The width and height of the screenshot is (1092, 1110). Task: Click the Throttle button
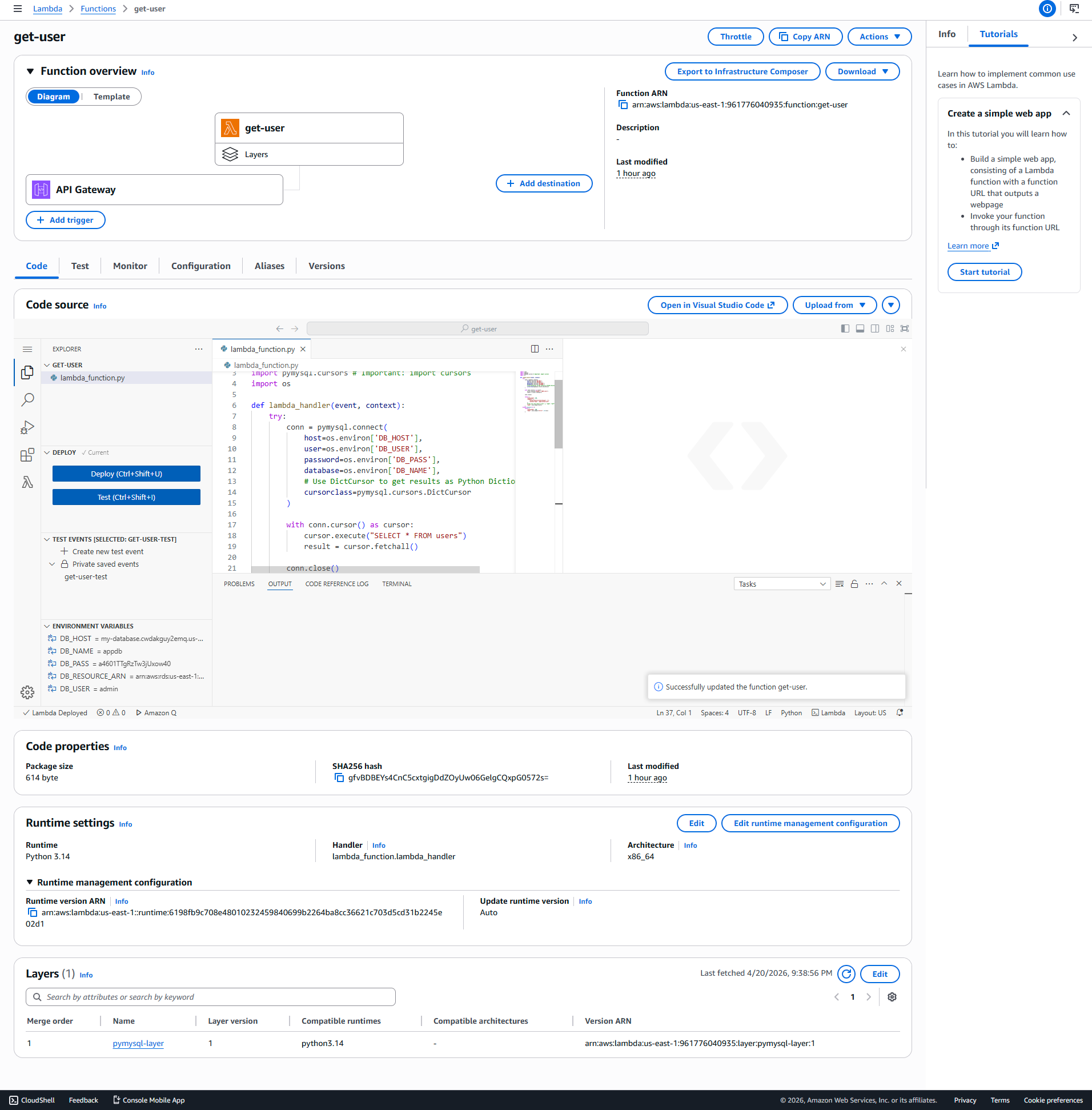click(735, 37)
